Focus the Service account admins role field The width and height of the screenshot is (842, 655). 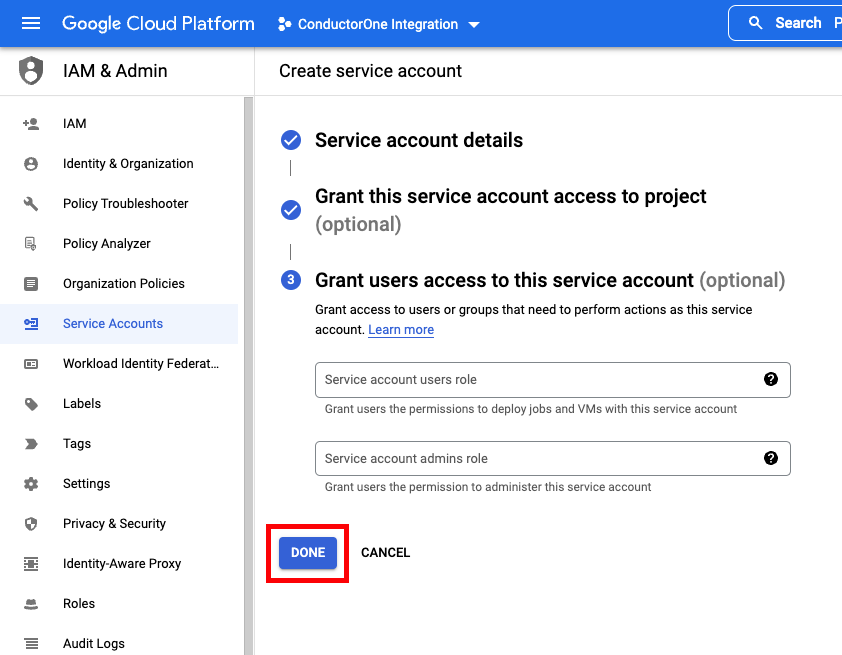coord(553,458)
